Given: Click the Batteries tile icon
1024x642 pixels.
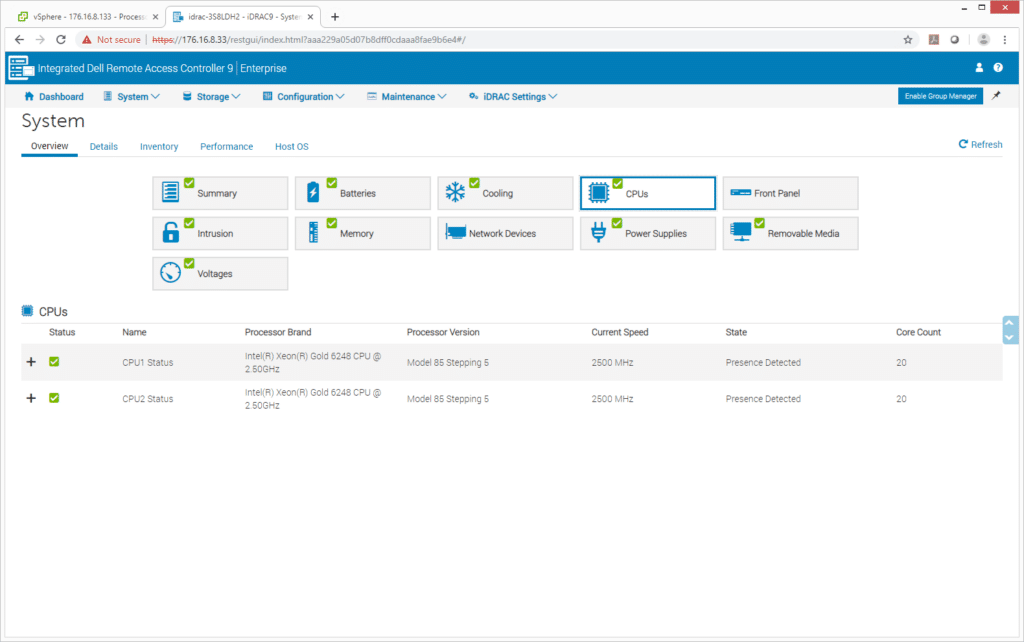Looking at the screenshot, I should point(313,193).
